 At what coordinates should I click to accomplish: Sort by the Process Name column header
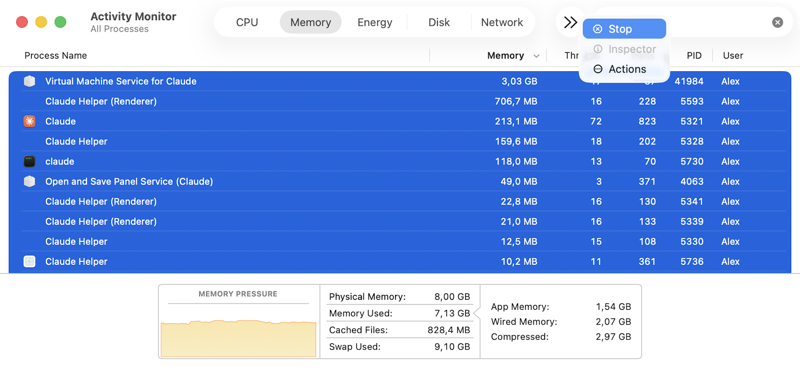coord(56,56)
